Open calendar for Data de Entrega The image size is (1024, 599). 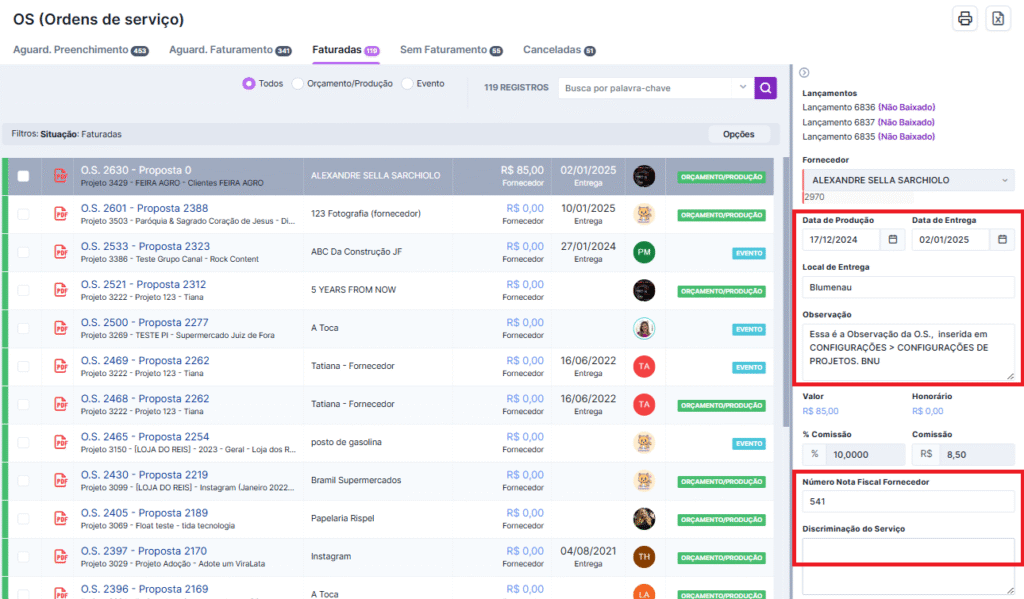[1002, 240]
